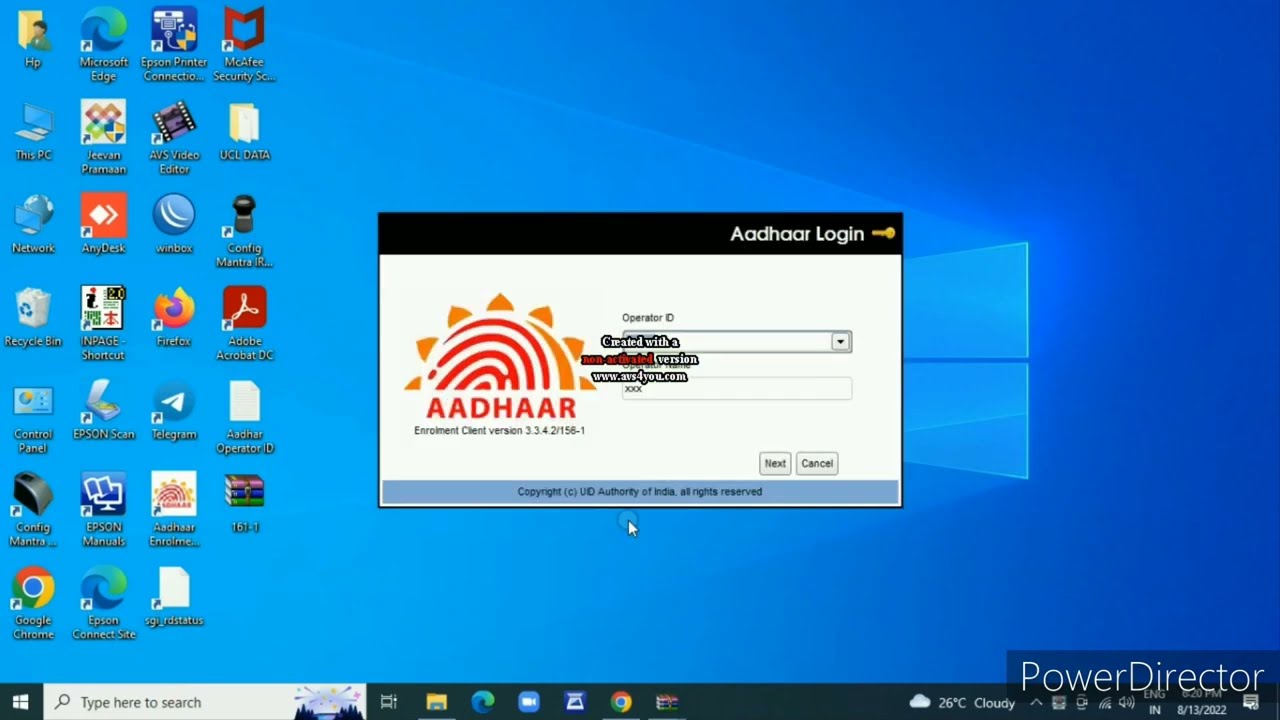
Task: Launch winbox desktop shortcut
Action: coord(174,224)
